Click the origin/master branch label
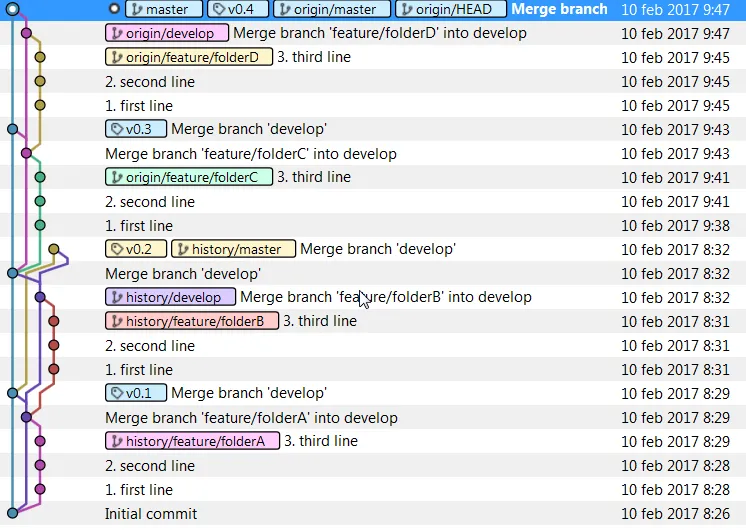This screenshot has width=746, height=530. click(x=332, y=9)
